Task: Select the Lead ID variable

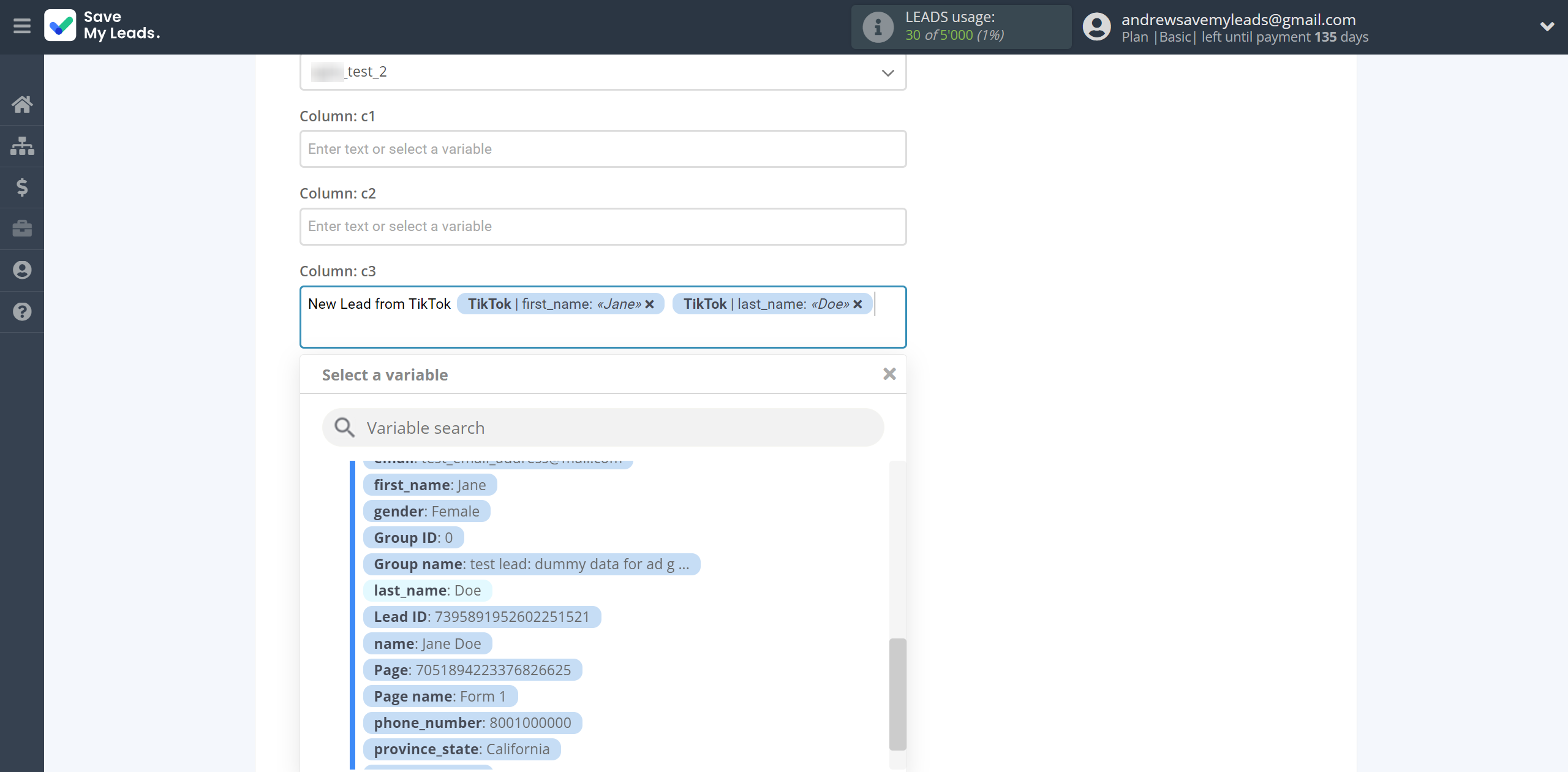Action: [482, 617]
